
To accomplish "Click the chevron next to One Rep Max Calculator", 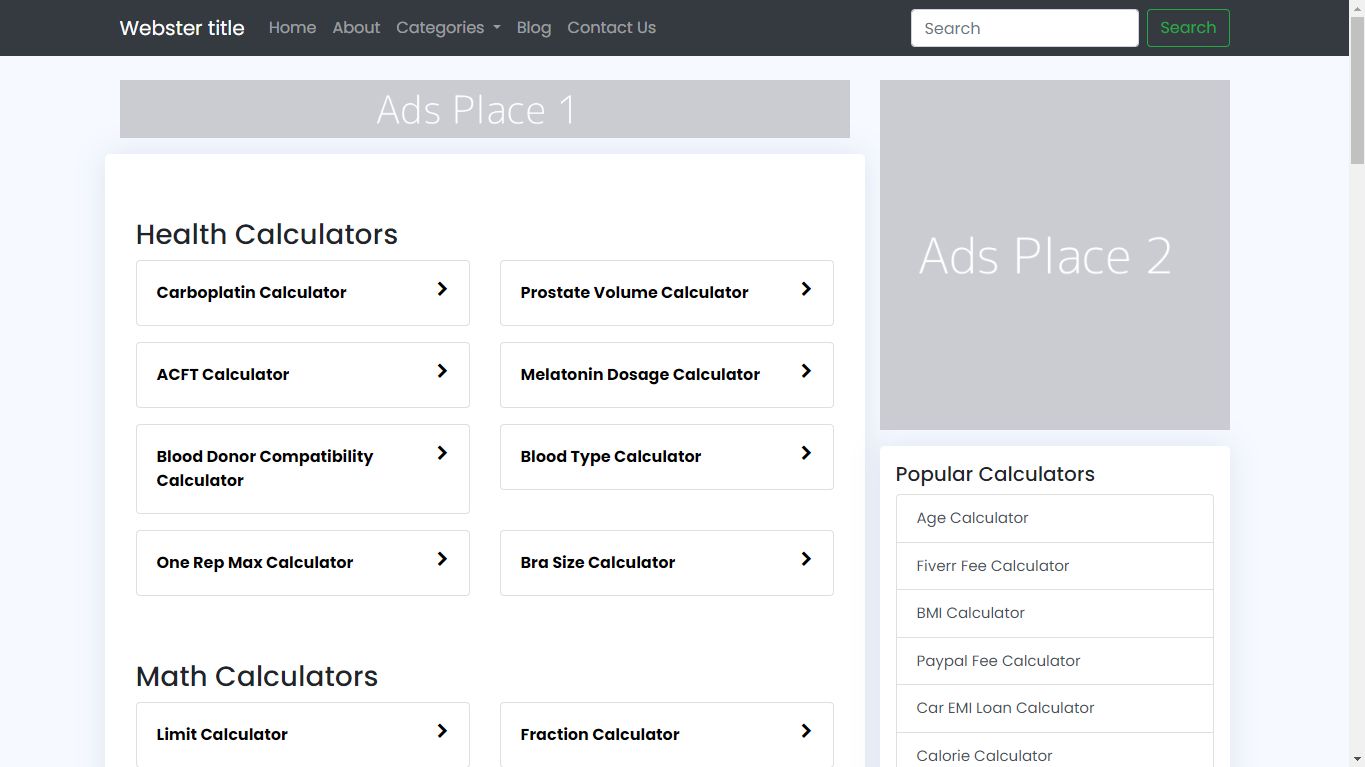I will click(x=442, y=560).
